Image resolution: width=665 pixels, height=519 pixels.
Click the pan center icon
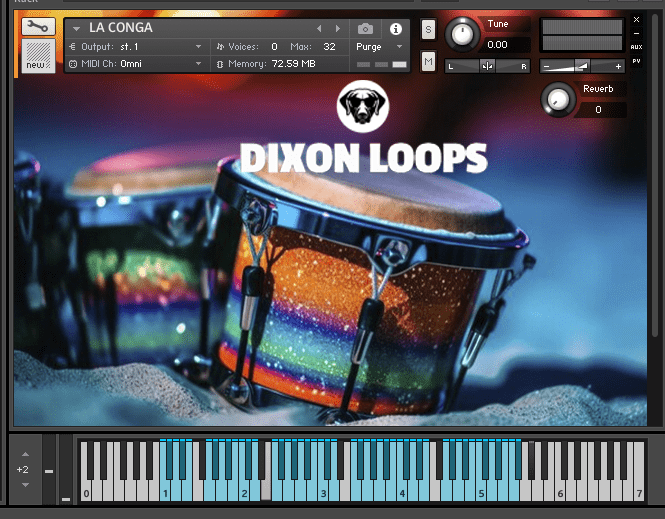[487, 66]
